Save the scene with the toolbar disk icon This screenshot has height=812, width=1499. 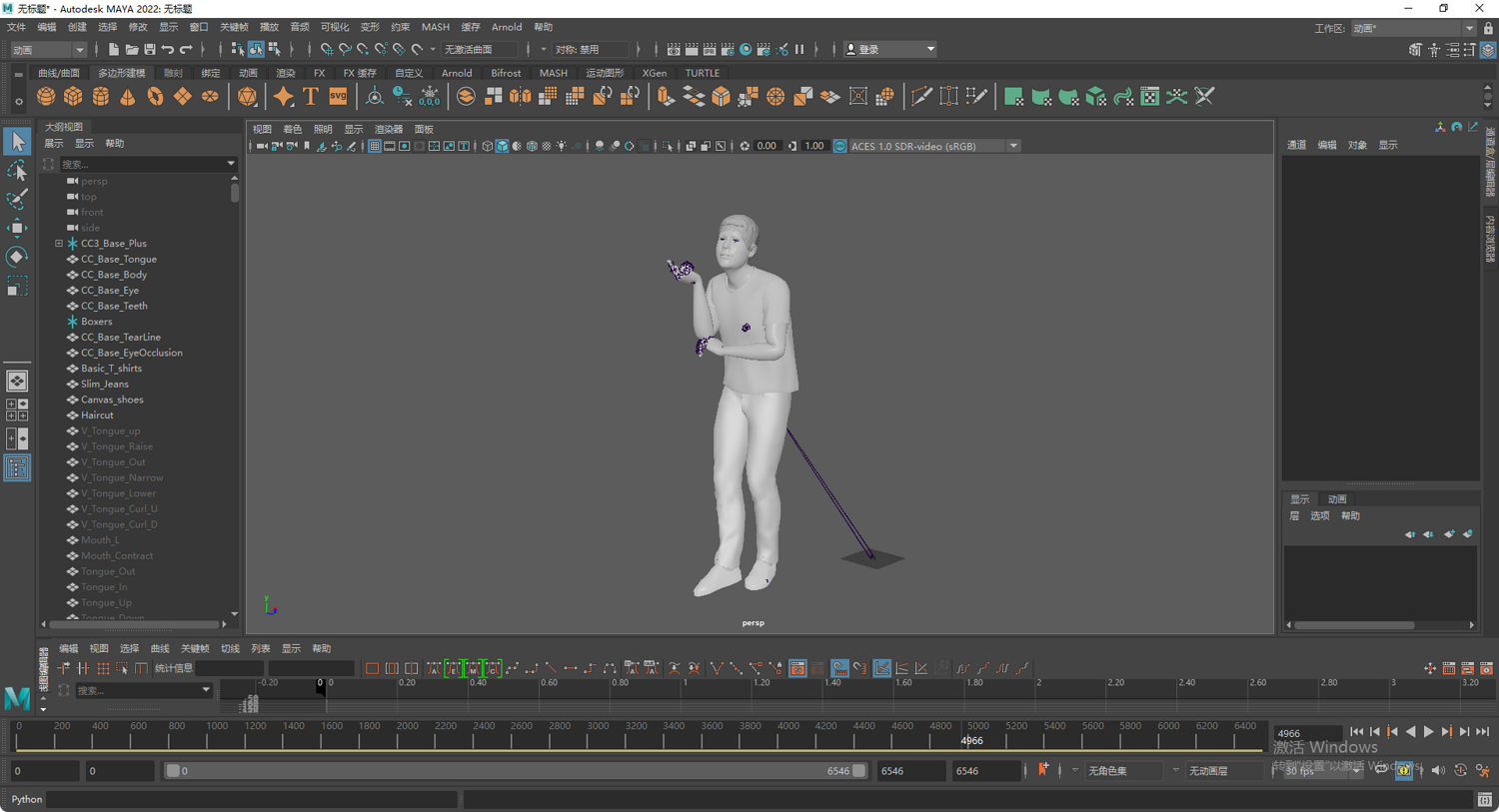(149, 49)
